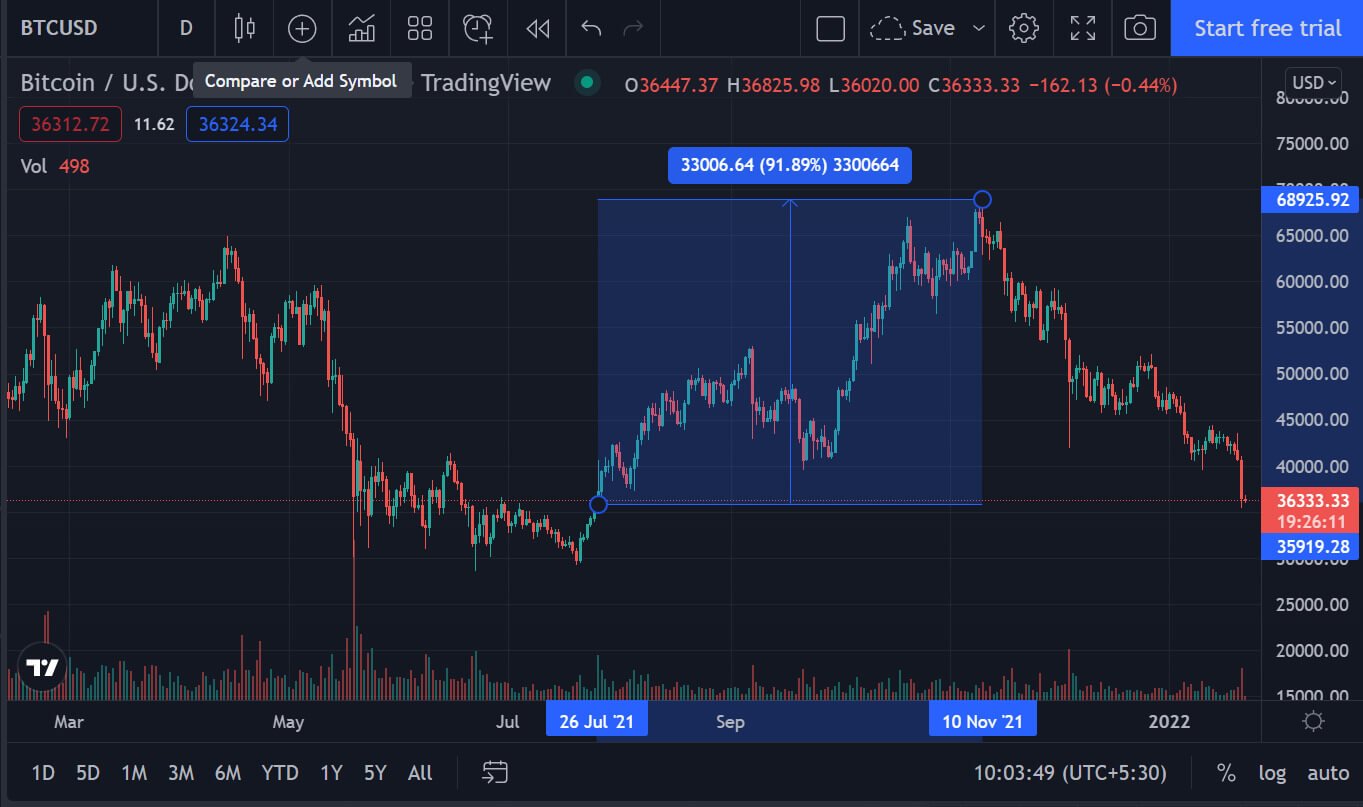Image resolution: width=1363 pixels, height=807 pixels.
Task: Select the YTD range tab
Action: coord(280,772)
